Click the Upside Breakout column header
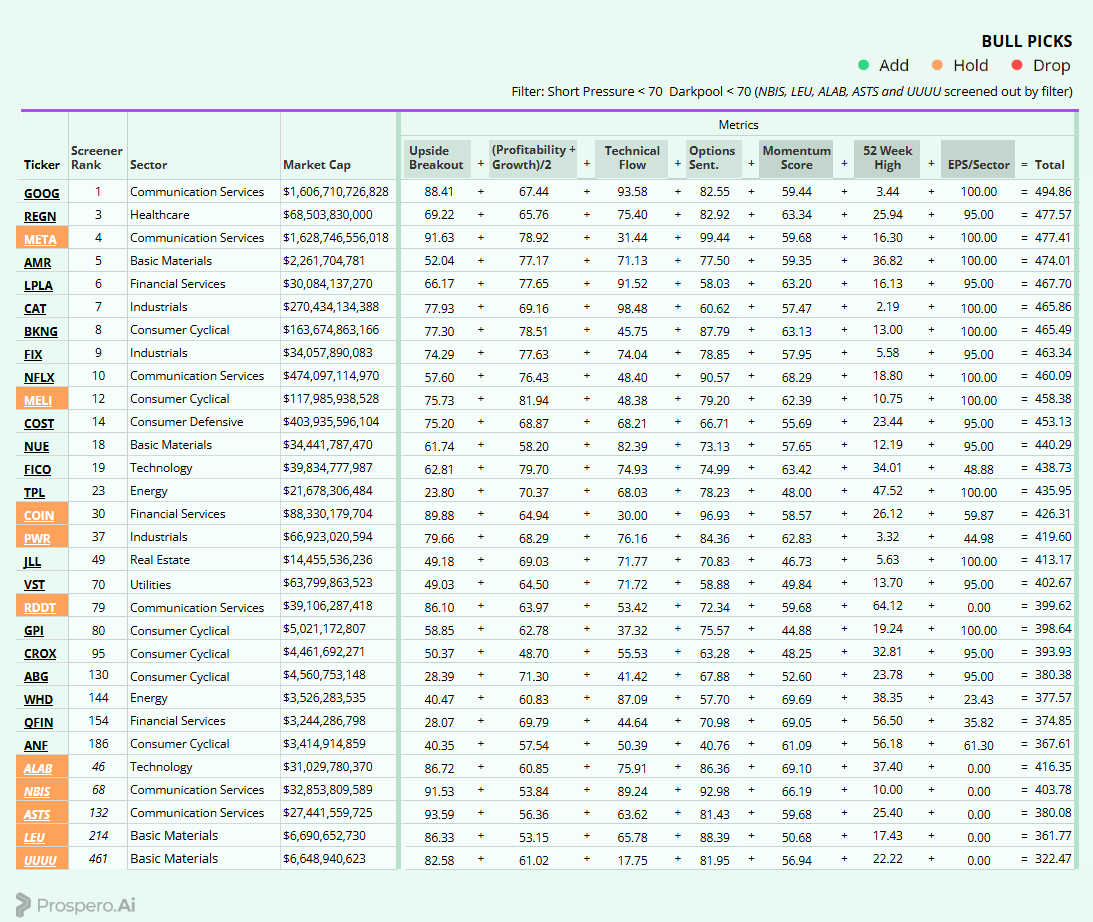The height and width of the screenshot is (922, 1093). [436, 158]
